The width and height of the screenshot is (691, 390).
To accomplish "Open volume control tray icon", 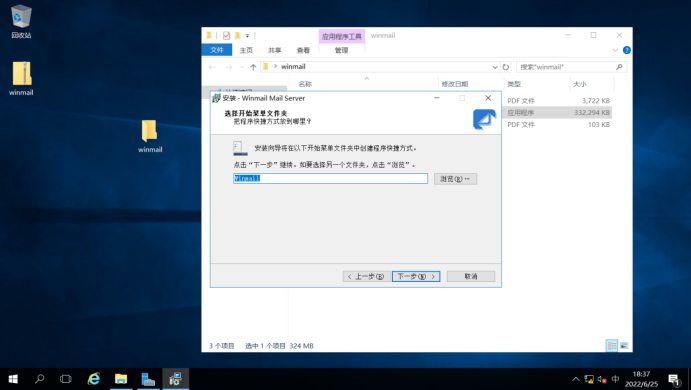I will (602, 379).
